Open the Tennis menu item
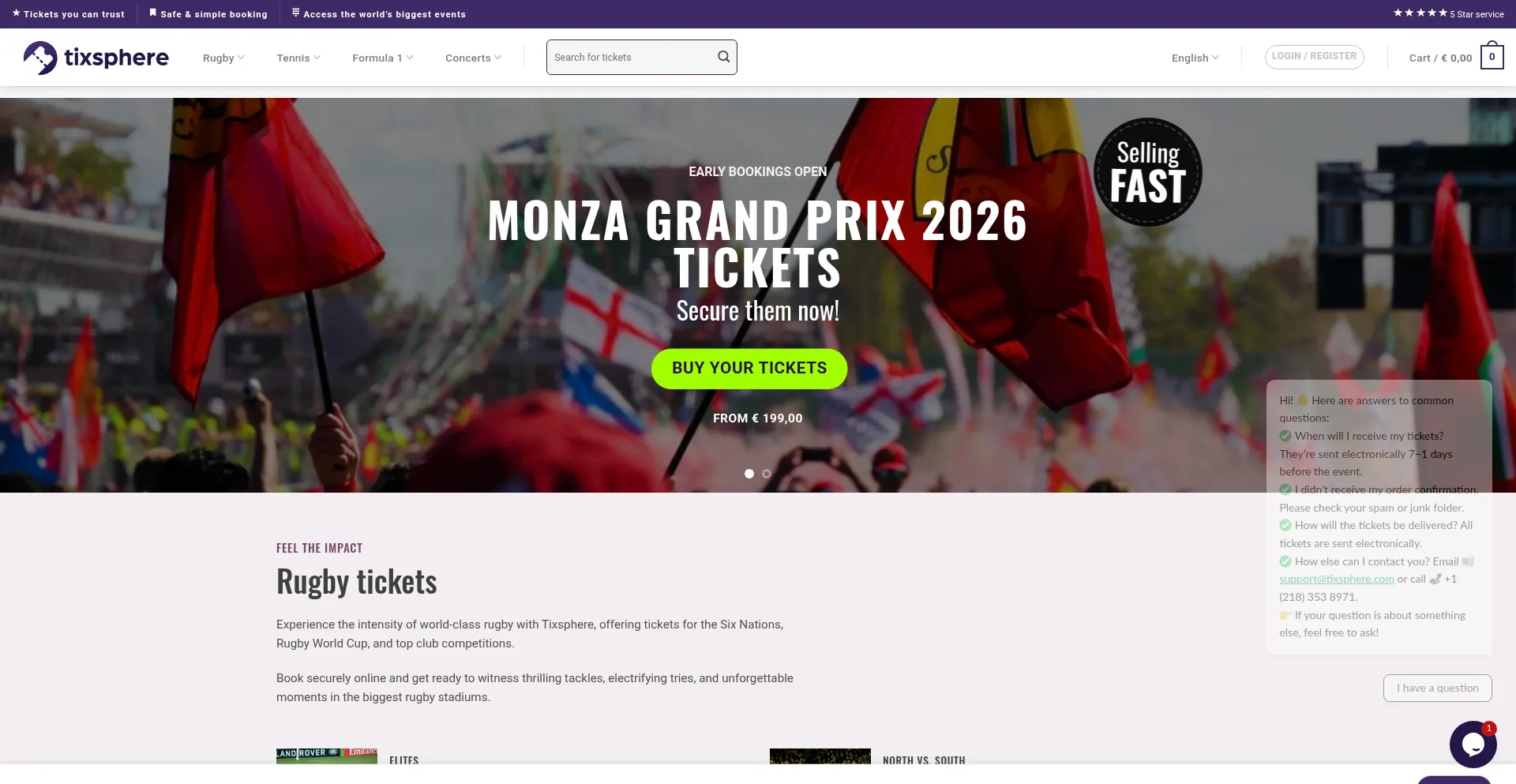 [298, 58]
